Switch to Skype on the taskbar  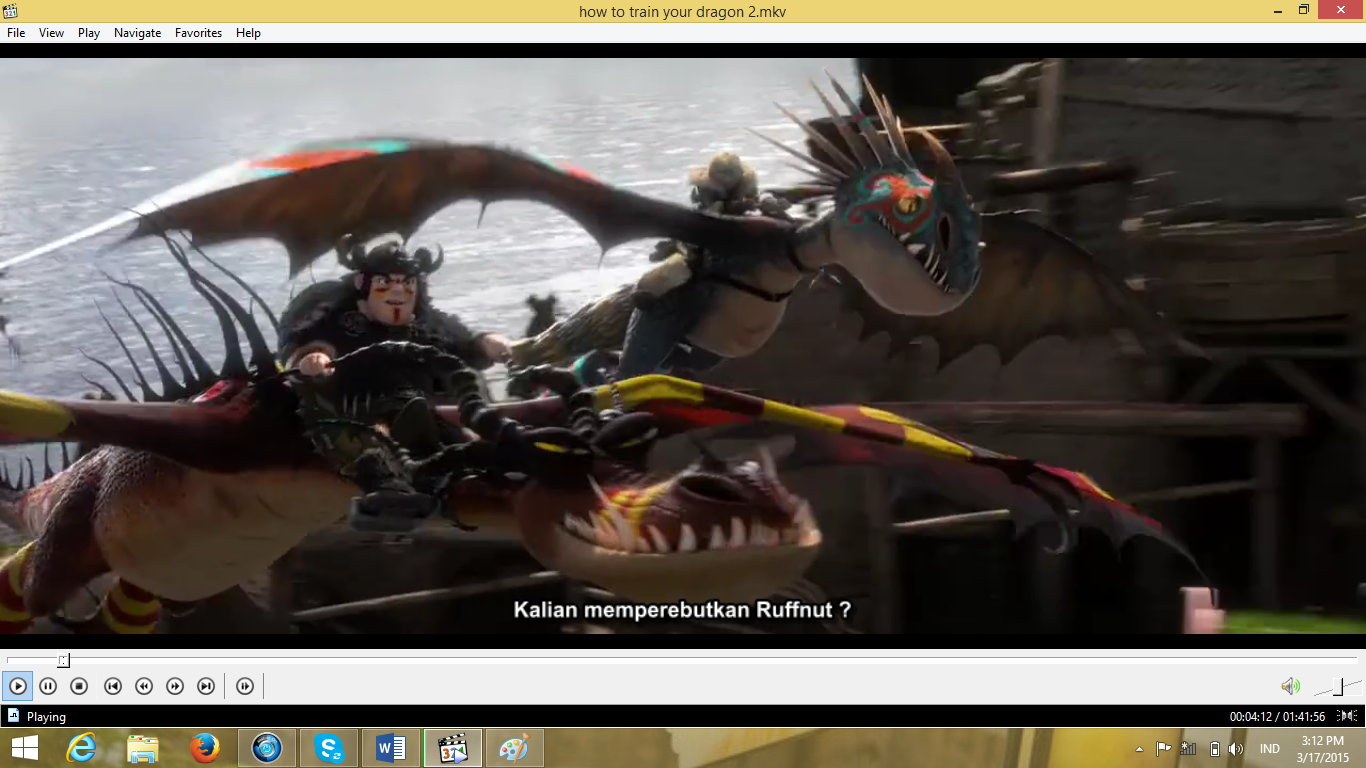[x=329, y=748]
